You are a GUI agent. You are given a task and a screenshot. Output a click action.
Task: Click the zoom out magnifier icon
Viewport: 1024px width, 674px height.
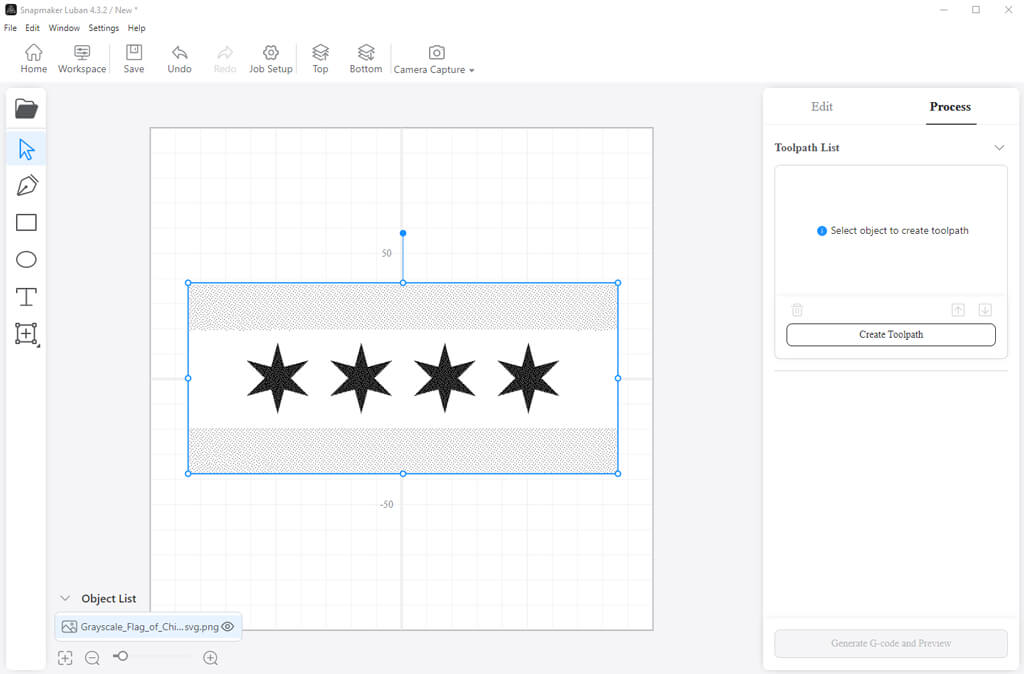[x=92, y=658]
